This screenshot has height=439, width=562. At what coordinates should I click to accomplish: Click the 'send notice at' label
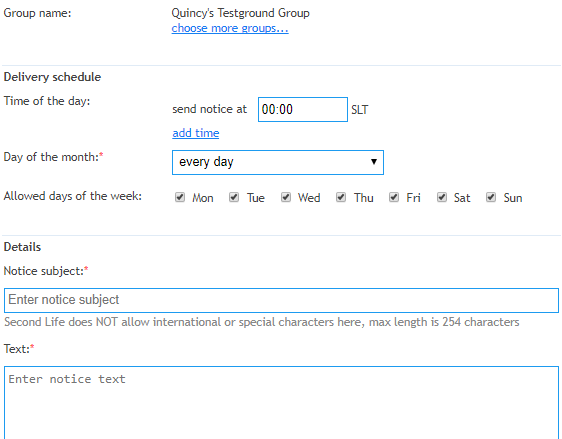pos(210,109)
